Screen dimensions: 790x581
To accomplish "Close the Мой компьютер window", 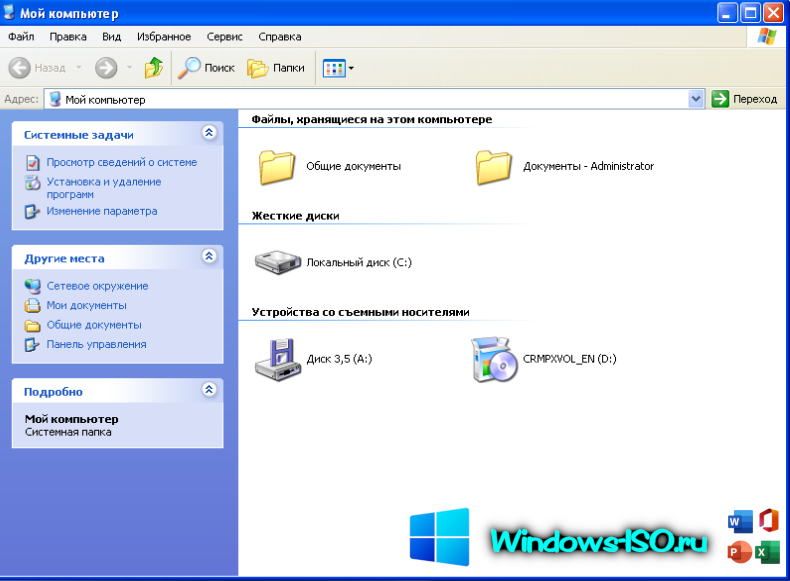I will (773, 13).
